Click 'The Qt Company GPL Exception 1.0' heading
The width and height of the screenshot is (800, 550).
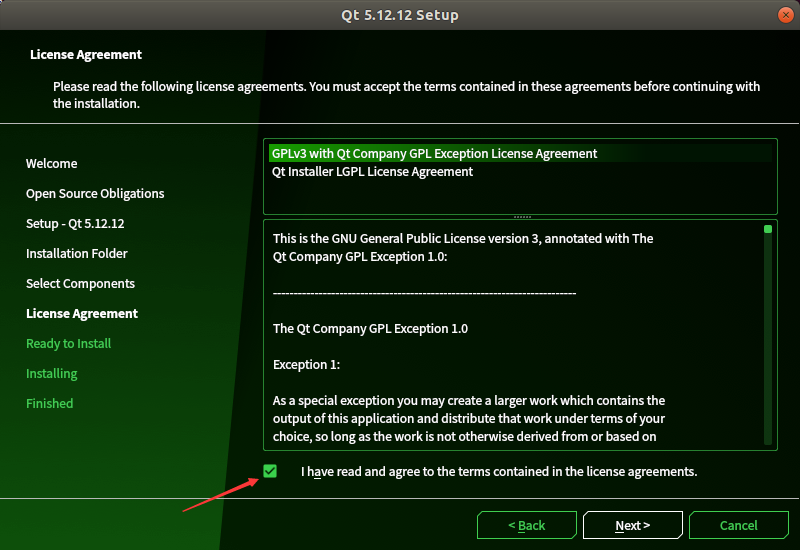pyautogui.click(x=370, y=329)
